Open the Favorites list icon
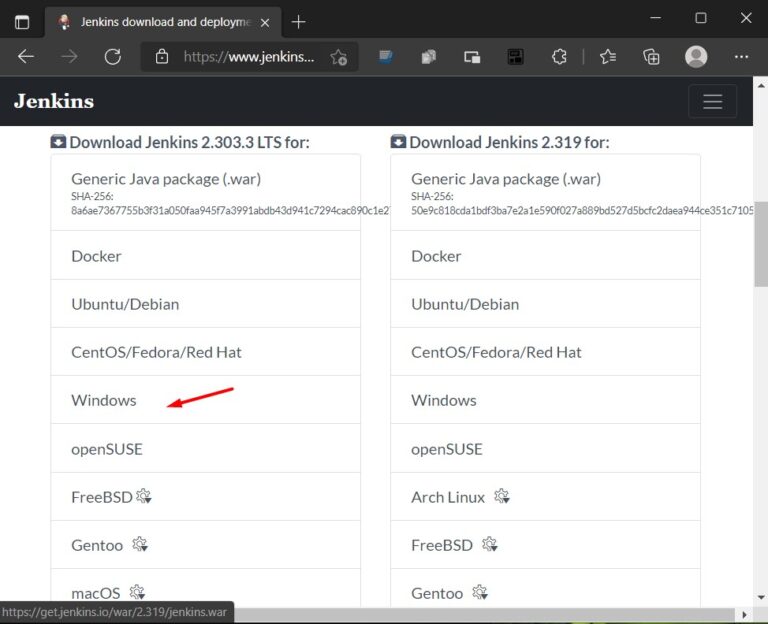 pos(607,57)
